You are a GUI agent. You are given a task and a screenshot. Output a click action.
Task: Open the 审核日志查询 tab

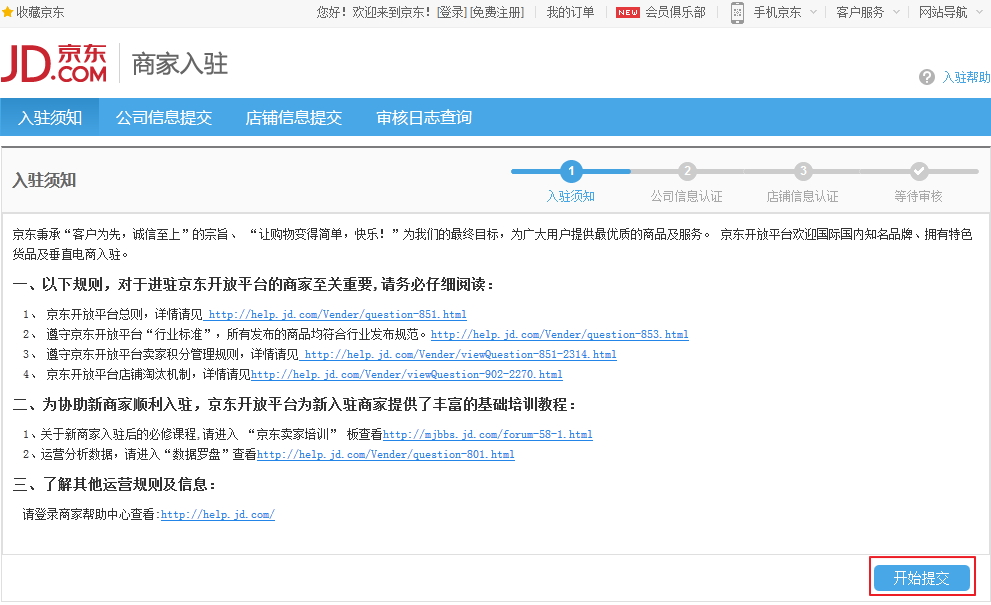tap(424, 118)
